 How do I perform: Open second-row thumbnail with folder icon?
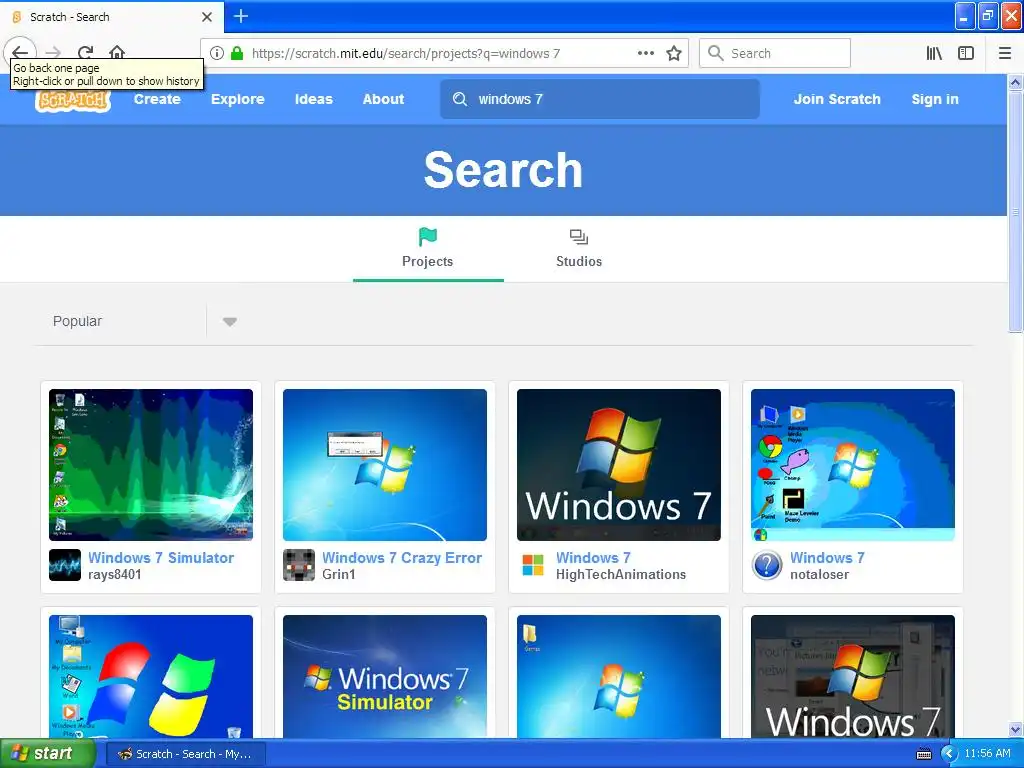coord(618,677)
